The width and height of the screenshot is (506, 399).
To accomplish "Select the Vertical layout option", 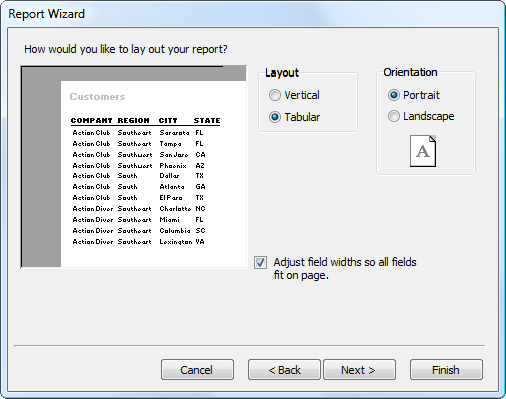I will (x=294, y=95).
